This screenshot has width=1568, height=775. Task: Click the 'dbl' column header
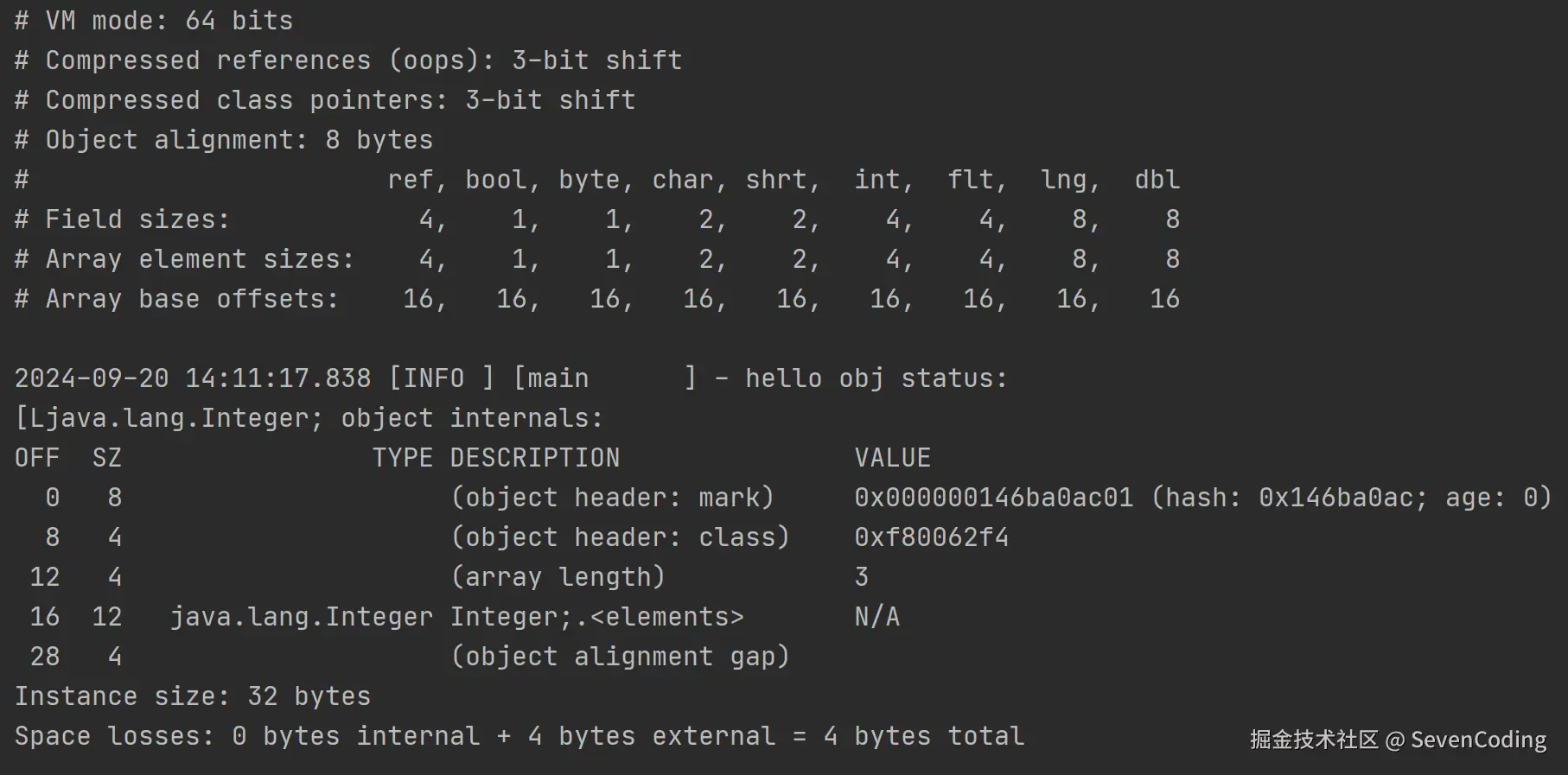(1157, 180)
